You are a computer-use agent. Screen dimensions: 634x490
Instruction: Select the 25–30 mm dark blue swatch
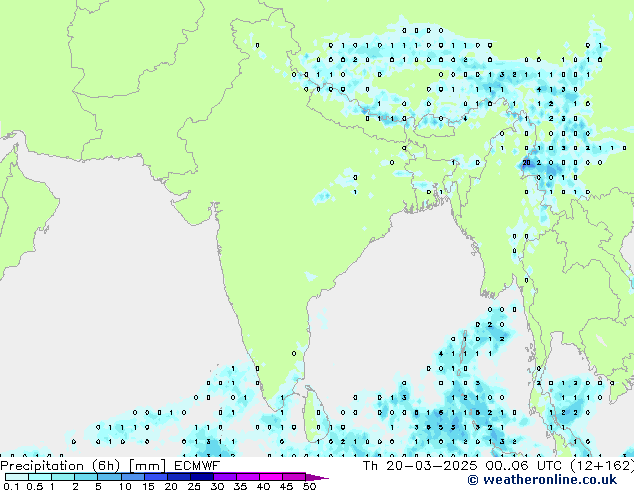pyautogui.click(x=201, y=477)
